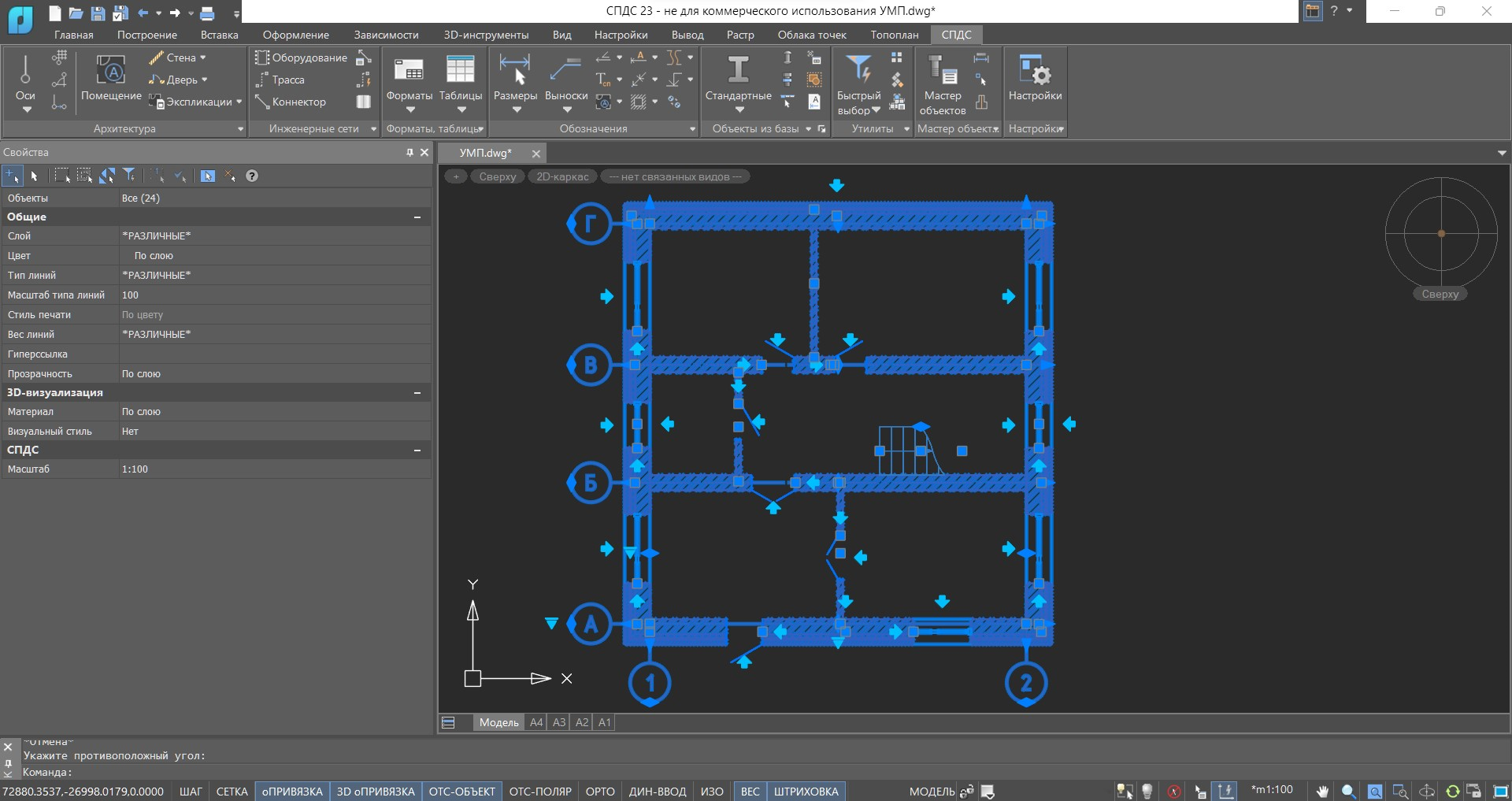Open the Главная ribbon tab
Image resolution: width=1512 pixels, height=801 pixels.
pyautogui.click(x=74, y=35)
